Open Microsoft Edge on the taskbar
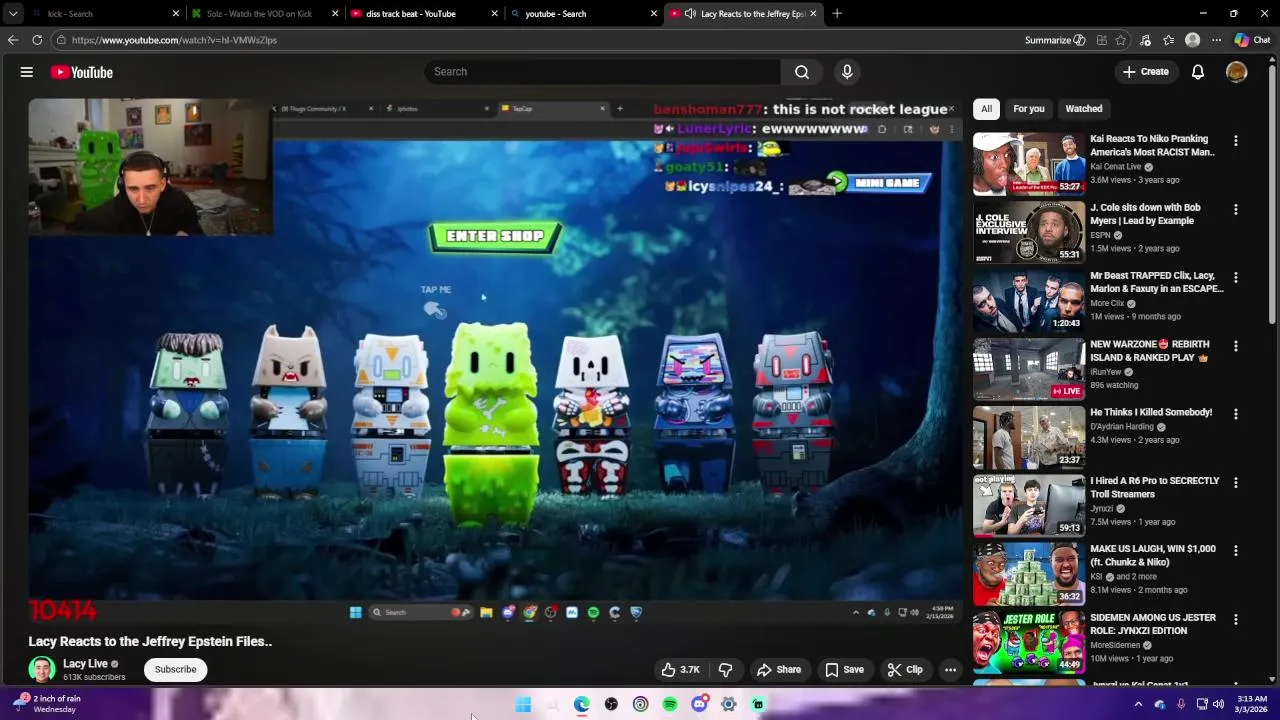Viewport: 1280px width, 720px height. (x=582, y=705)
